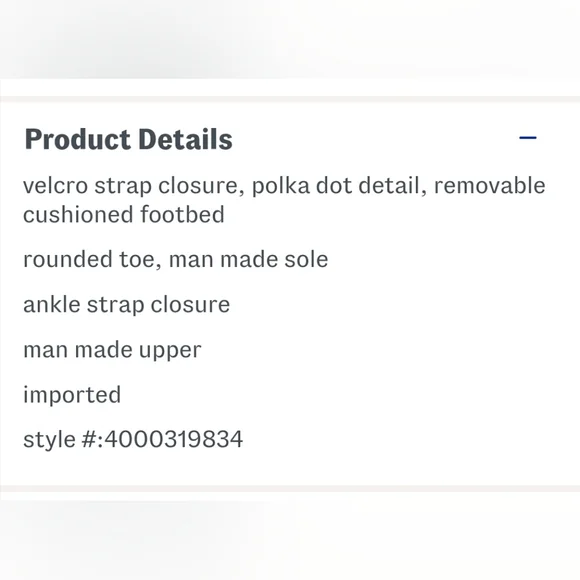This screenshot has width=580, height=580.
Task: Select style number 4000319834
Action: 173,439
